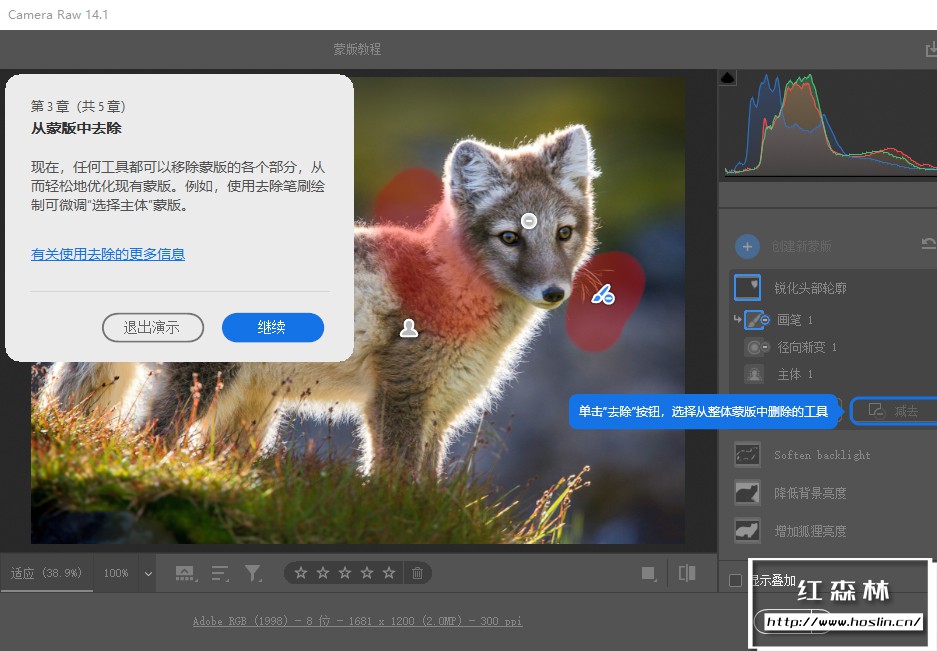Click the 蒙版教程 title text
937x651 pixels.
coord(357,49)
